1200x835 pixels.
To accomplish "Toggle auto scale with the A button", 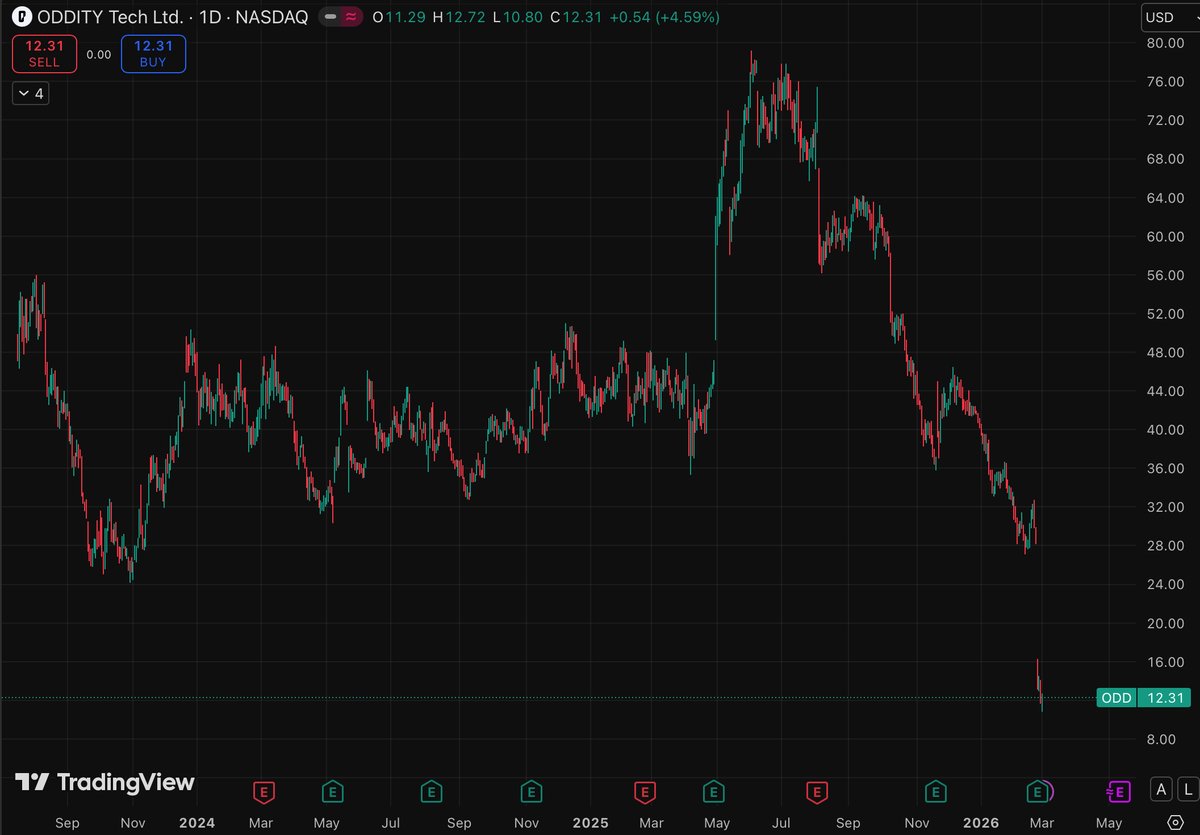I will 1161,788.
